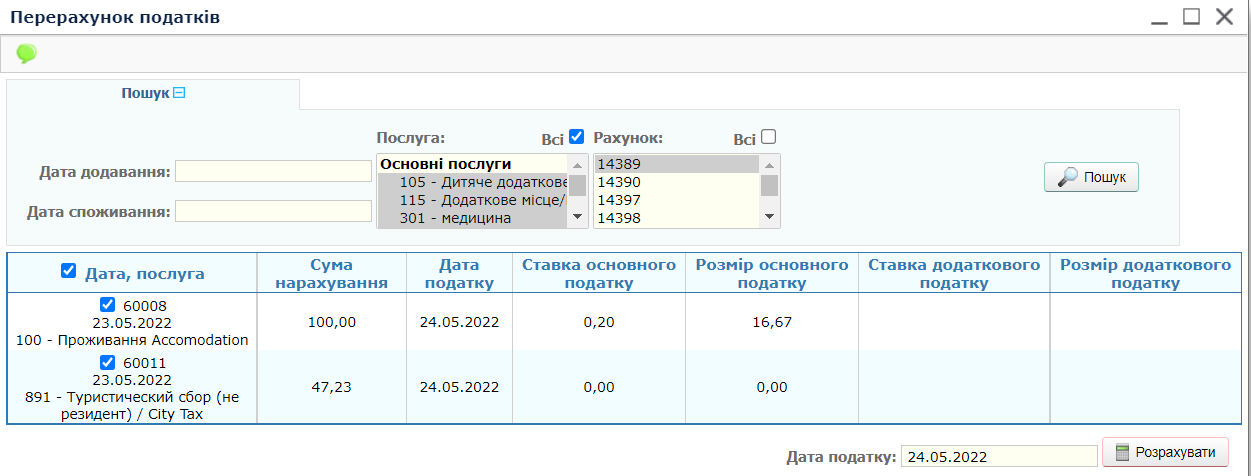Minimize the Перерахунок податків window
Viewport: 1251px width, 476px height.
[1159, 17]
